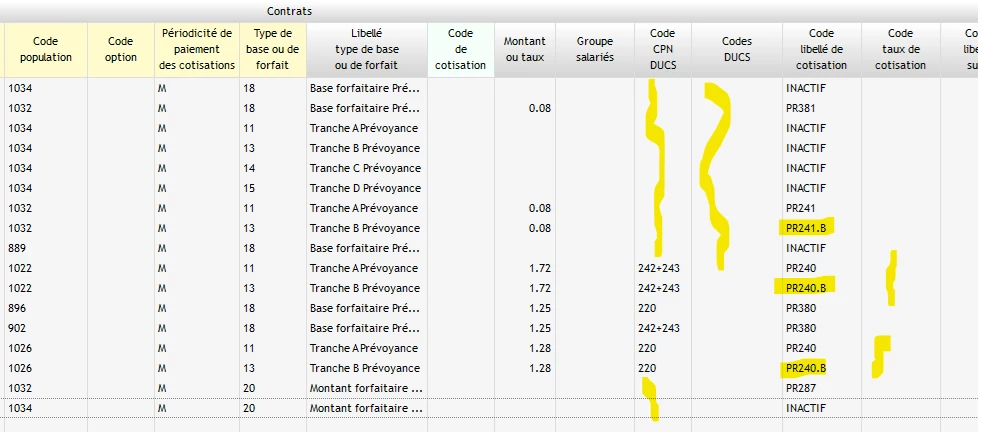The height and width of the screenshot is (435, 983).
Task: Select the M periodicity in the 896 row
Action: click(x=162, y=308)
